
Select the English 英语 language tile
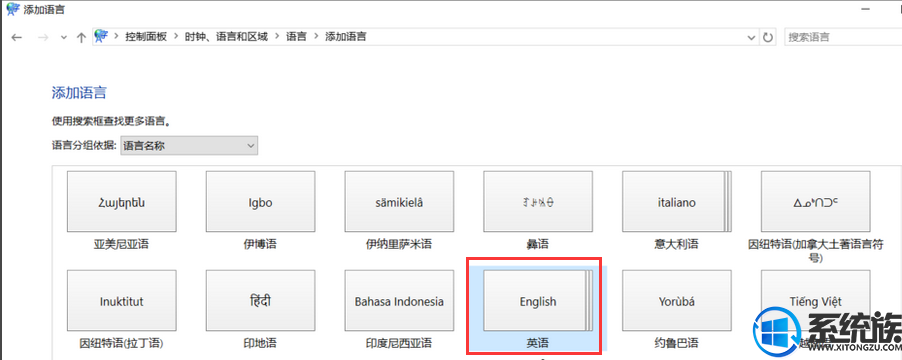[537, 301]
